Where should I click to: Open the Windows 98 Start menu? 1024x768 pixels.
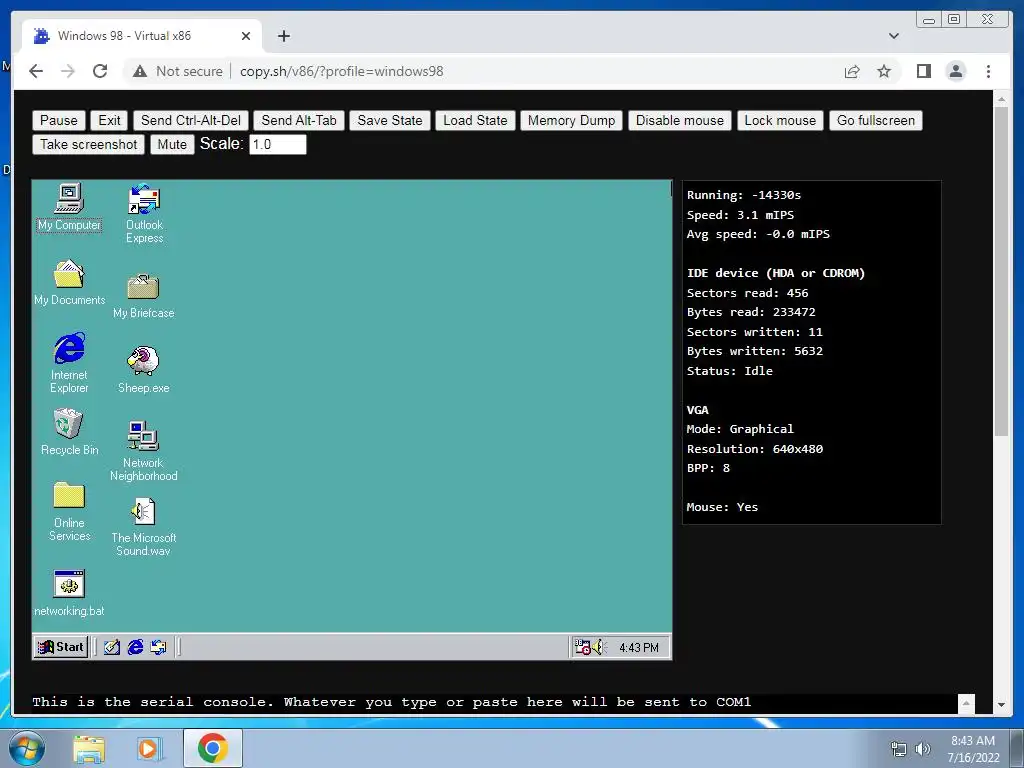pos(61,647)
